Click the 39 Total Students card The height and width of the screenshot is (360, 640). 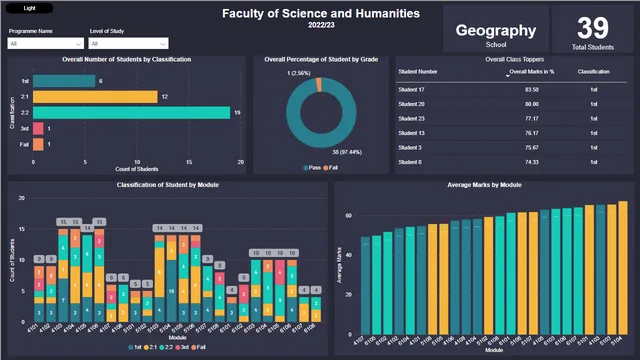click(593, 29)
